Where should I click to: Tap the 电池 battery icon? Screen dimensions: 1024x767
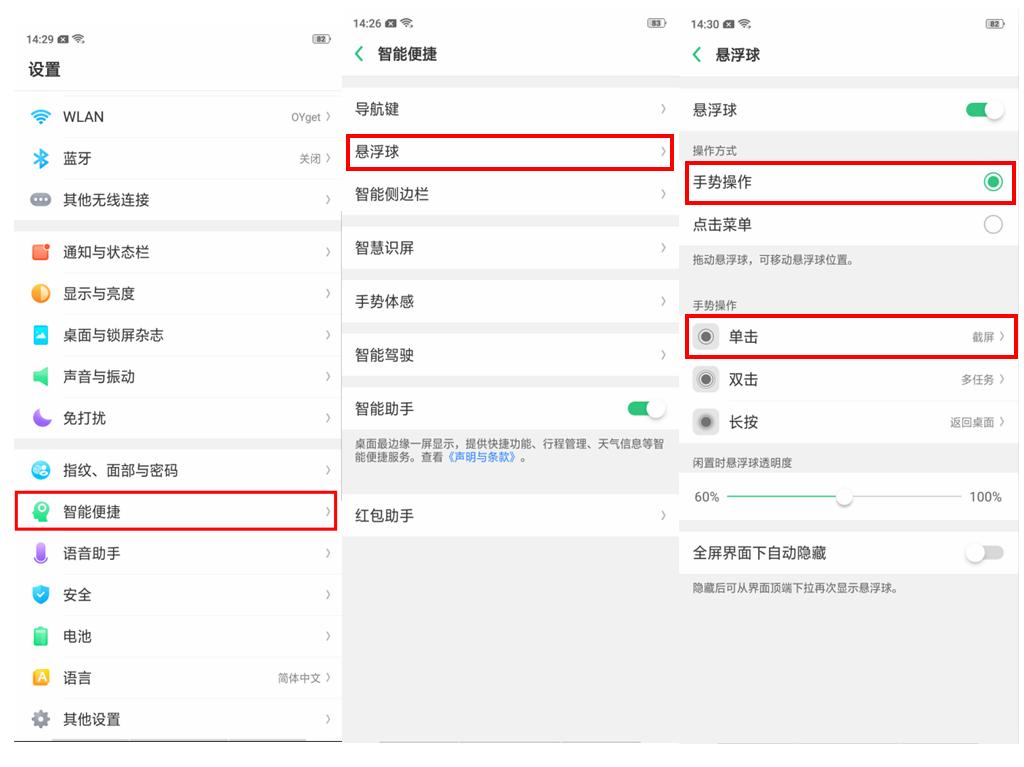(x=41, y=636)
